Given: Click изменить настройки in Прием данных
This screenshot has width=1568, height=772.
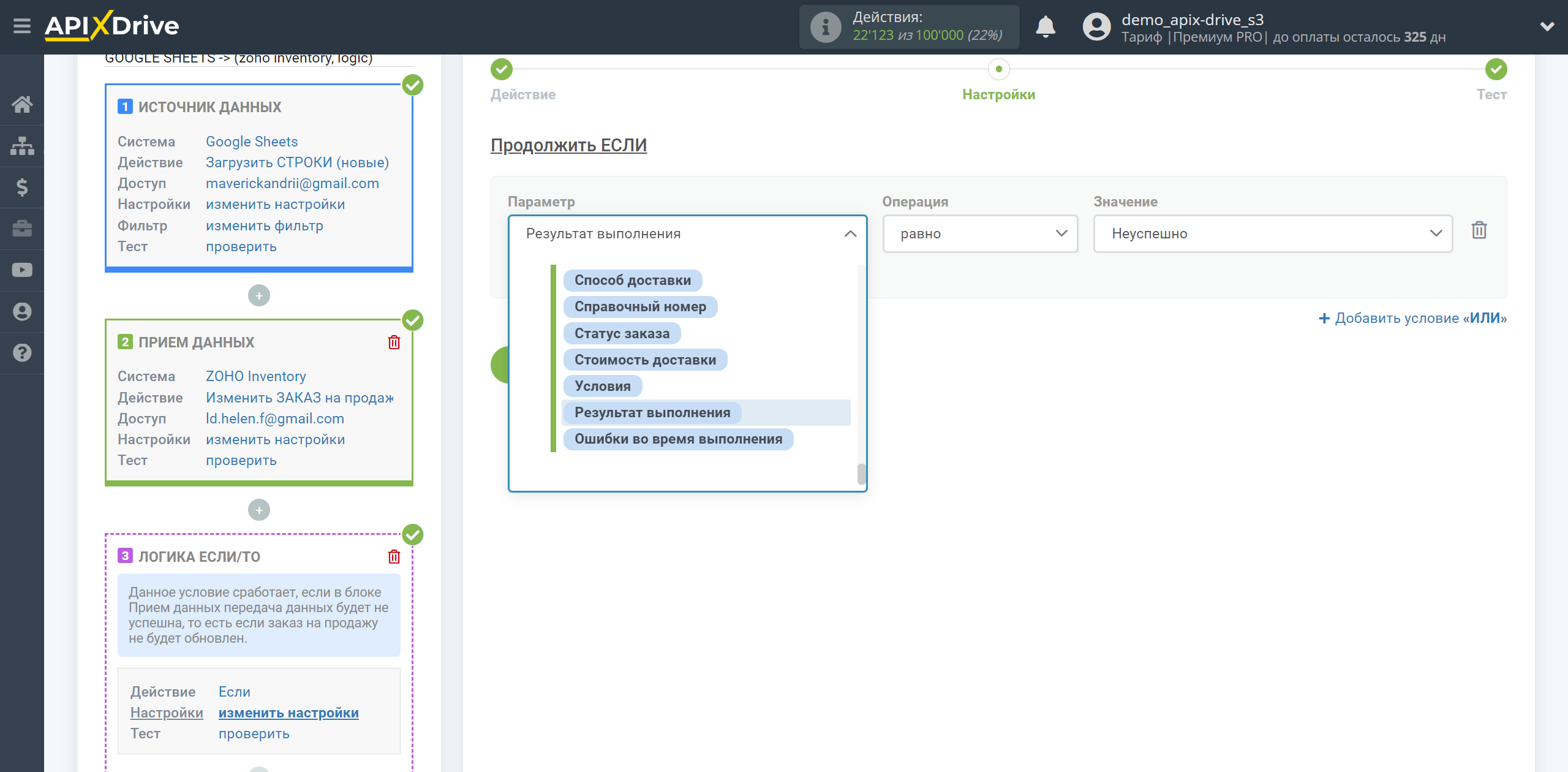Looking at the screenshot, I should [275, 439].
